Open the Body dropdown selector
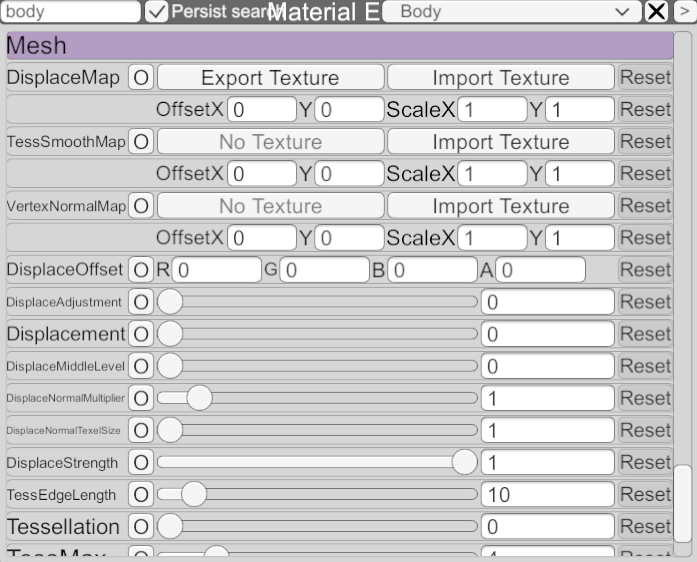Image resolution: width=697 pixels, height=562 pixels. 511,12
